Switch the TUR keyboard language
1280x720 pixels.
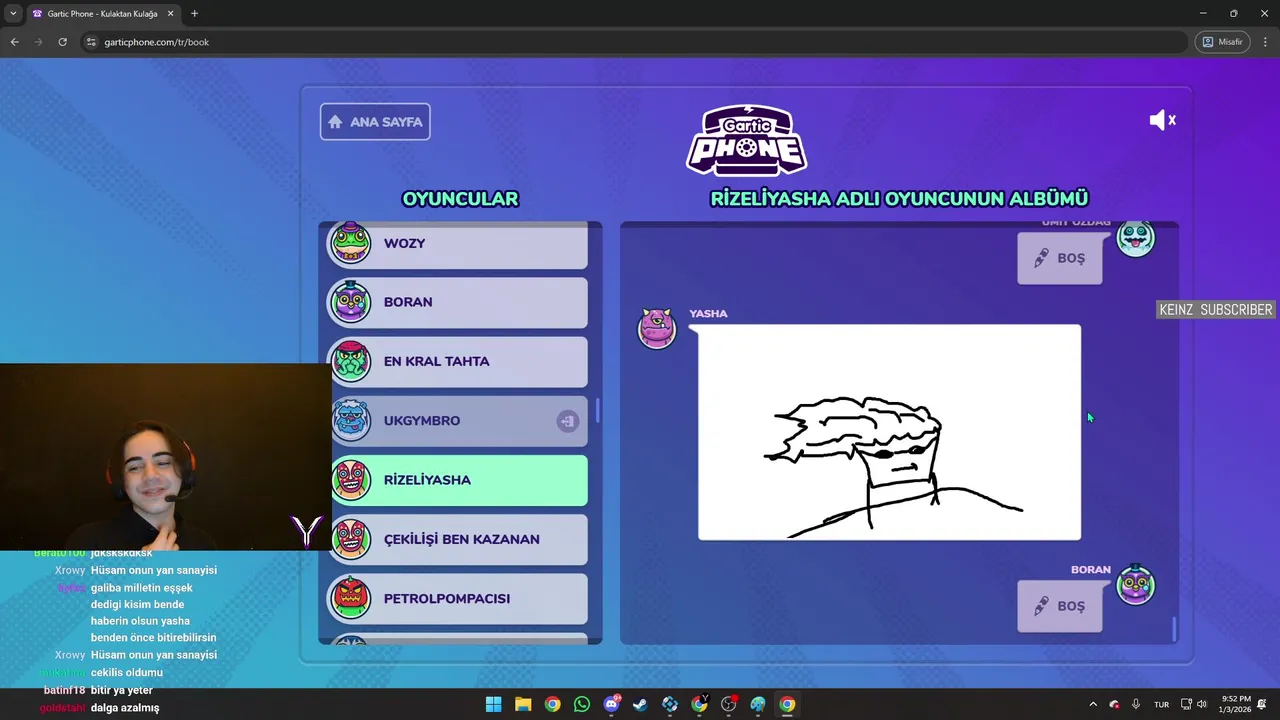(x=1161, y=704)
